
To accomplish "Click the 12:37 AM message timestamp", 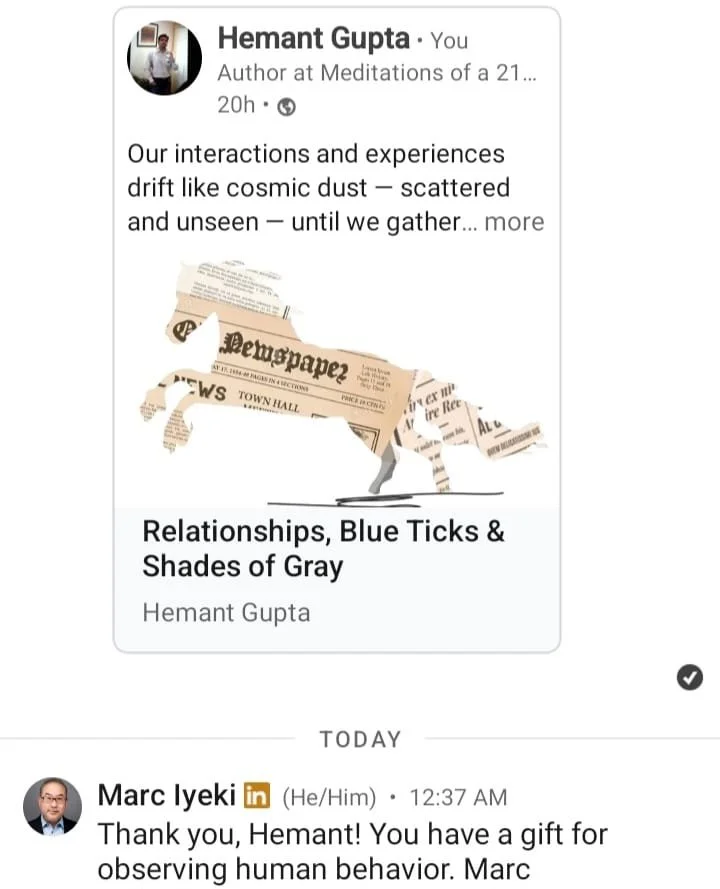I will pyautogui.click(x=458, y=797).
